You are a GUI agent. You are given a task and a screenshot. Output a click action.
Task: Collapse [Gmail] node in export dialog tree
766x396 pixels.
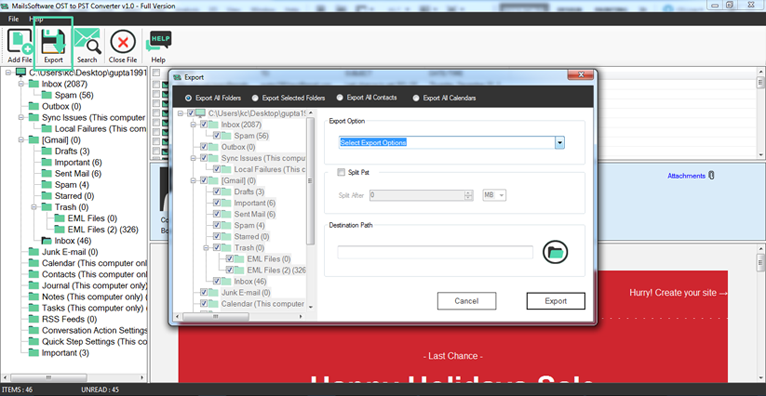tap(193, 181)
